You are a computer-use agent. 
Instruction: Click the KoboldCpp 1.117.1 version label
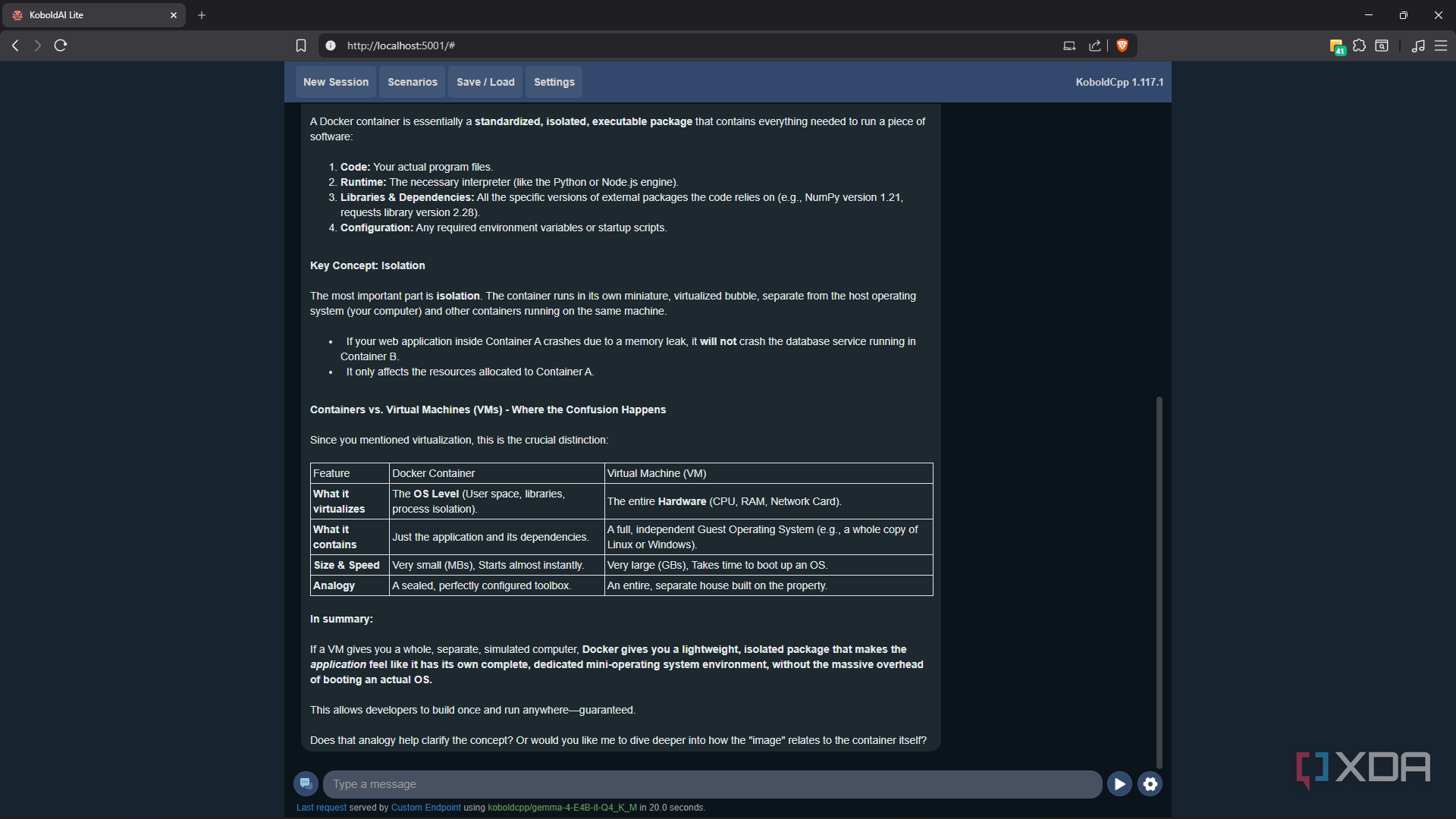tap(1119, 82)
